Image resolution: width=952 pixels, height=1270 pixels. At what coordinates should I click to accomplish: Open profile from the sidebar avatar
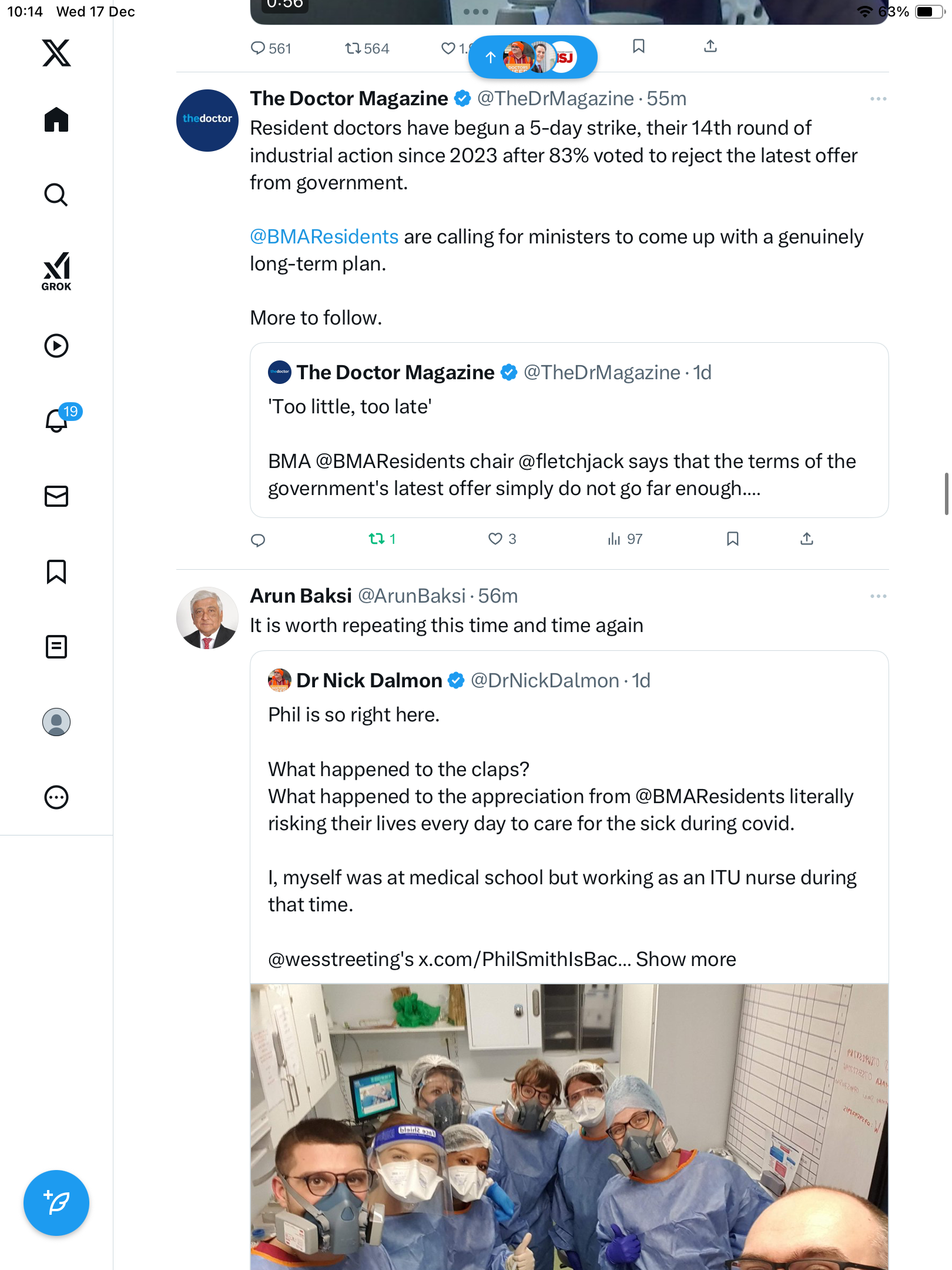[x=56, y=722]
